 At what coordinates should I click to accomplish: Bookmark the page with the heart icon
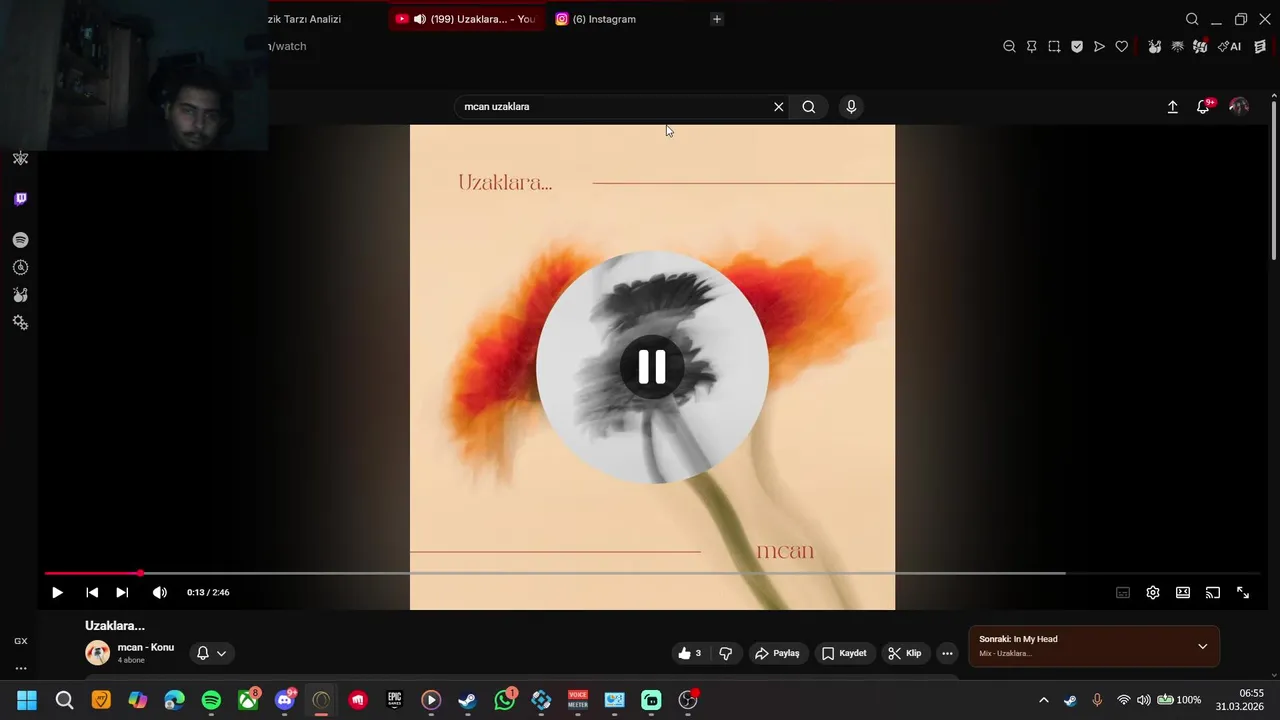coord(1122,46)
